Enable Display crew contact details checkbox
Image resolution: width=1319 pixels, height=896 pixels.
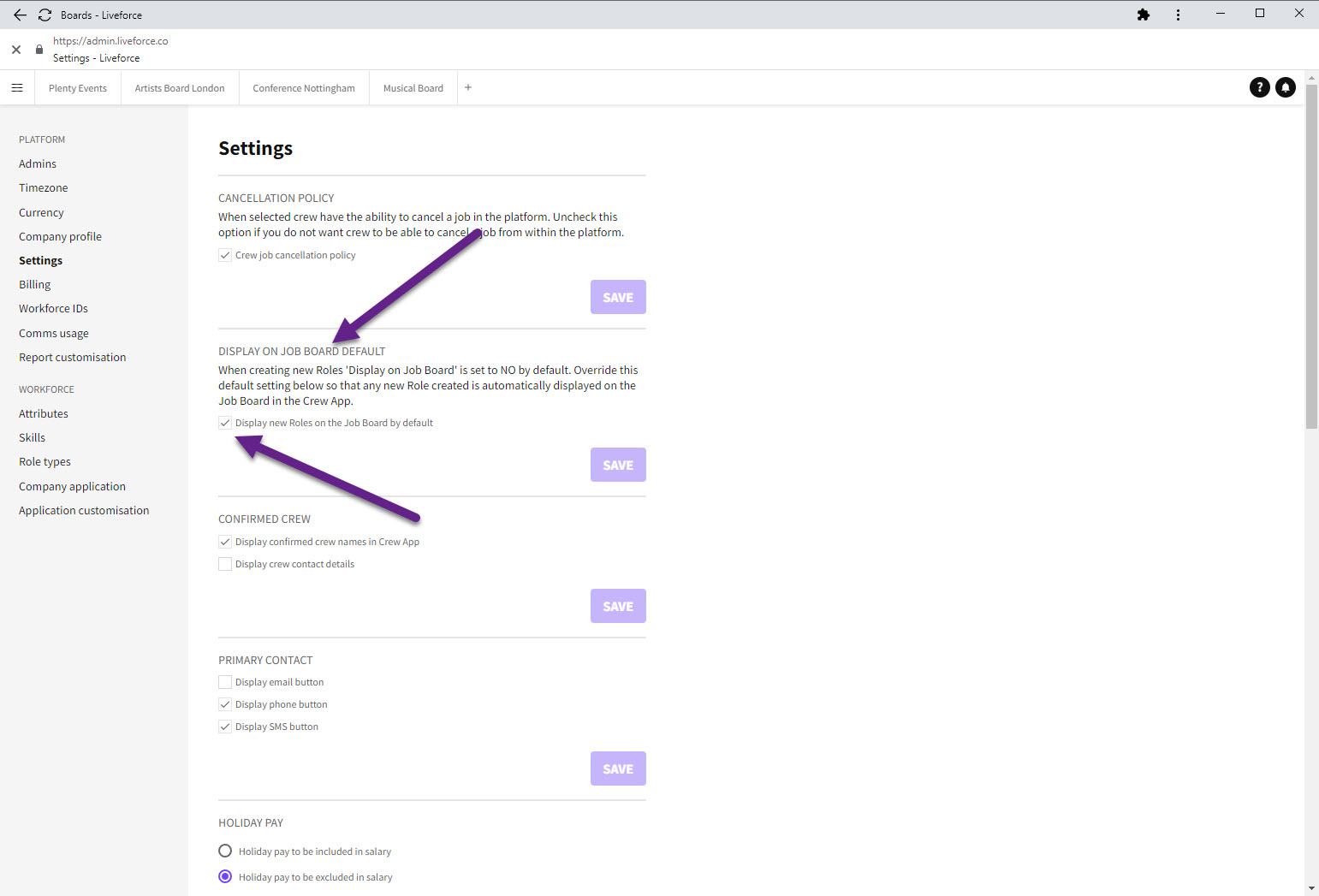coord(225,564)
